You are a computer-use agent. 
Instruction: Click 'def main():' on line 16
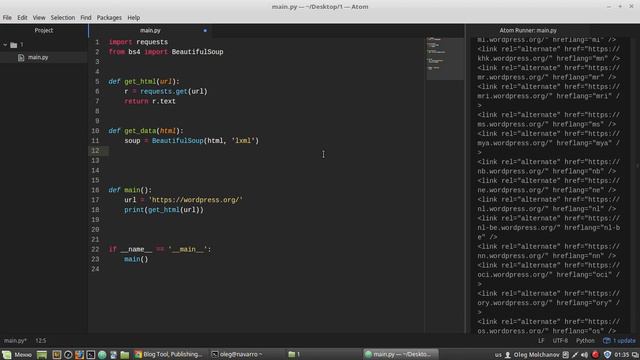pos(130,190)
